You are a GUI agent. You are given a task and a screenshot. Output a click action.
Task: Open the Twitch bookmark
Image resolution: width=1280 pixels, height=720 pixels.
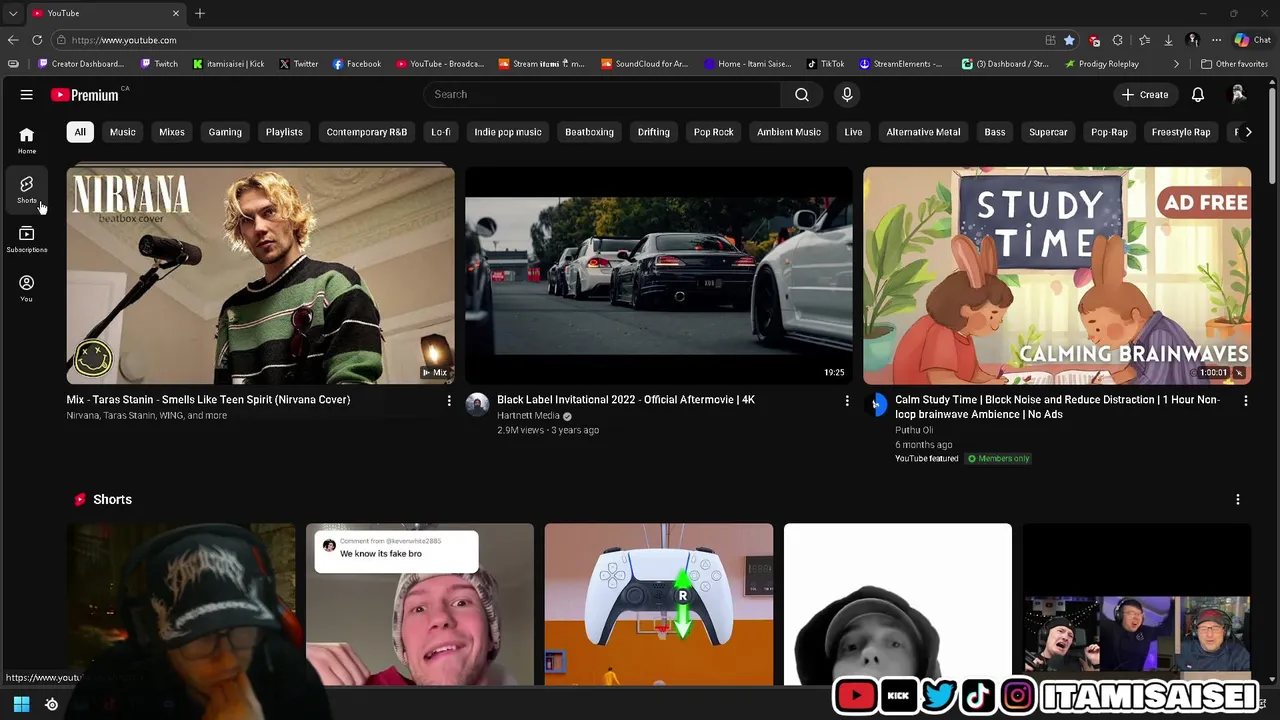tap(160, 64)
